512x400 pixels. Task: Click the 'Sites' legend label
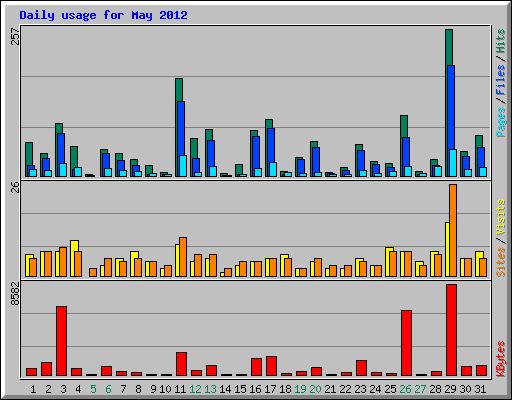(500, 262)
